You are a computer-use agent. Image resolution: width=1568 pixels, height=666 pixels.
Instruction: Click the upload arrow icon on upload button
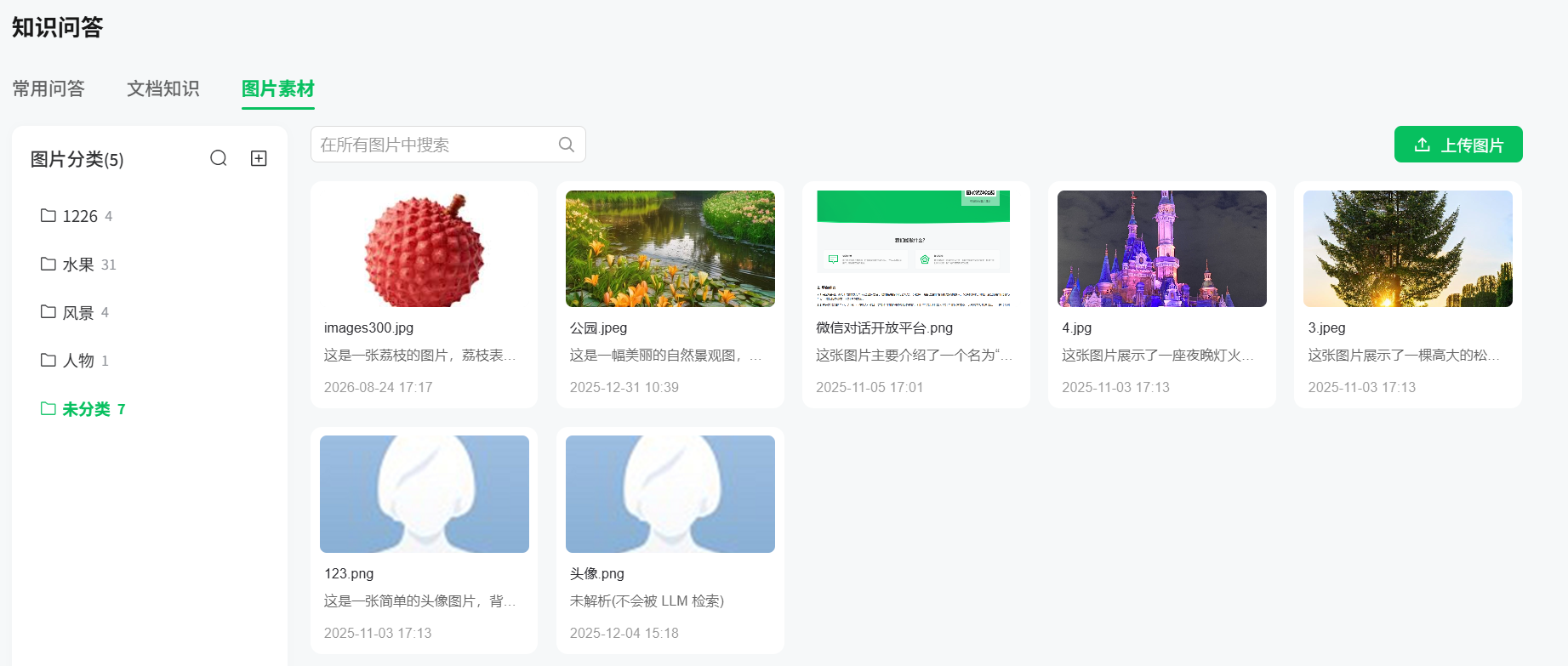(x=1422, y=145)
